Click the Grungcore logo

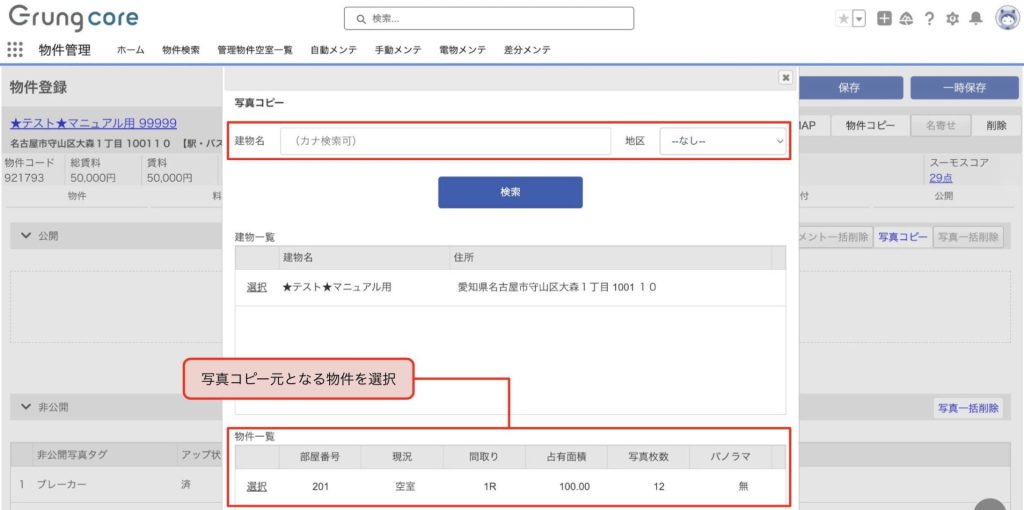click(74, 19)
